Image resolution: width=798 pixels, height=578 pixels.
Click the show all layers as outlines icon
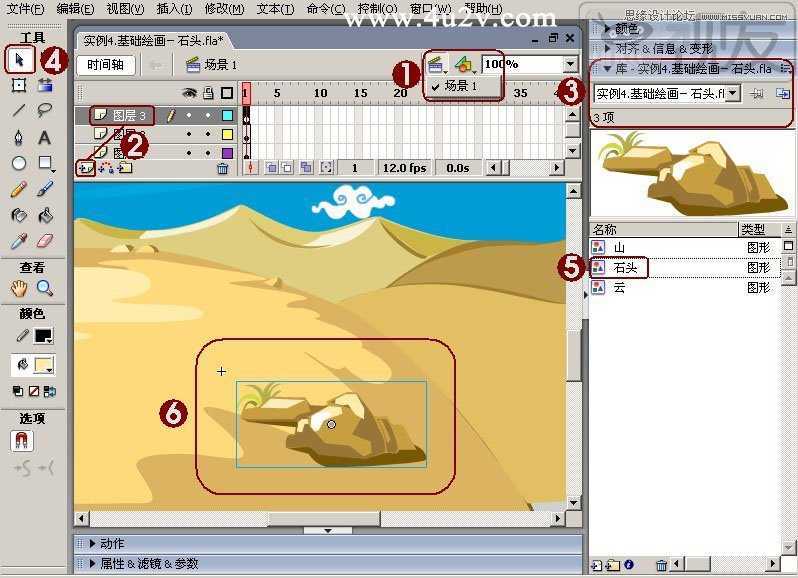click(227, 93)
